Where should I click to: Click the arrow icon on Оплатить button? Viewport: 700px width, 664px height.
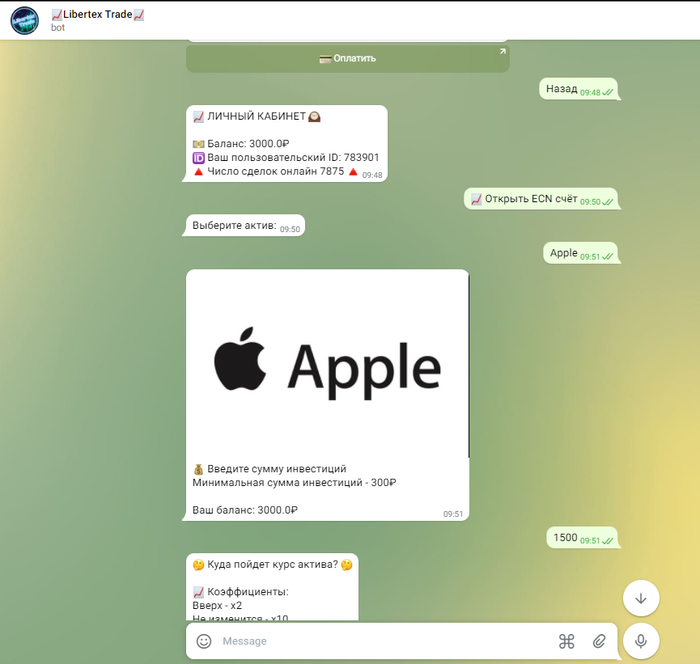tap(502, 52)
